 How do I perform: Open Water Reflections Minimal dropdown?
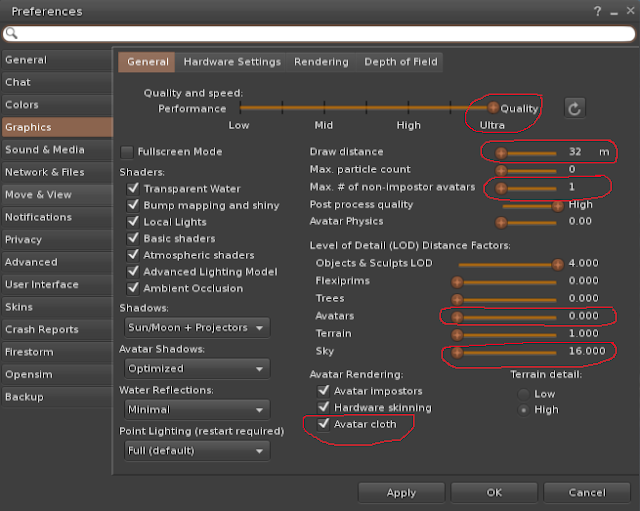[197, 410]
